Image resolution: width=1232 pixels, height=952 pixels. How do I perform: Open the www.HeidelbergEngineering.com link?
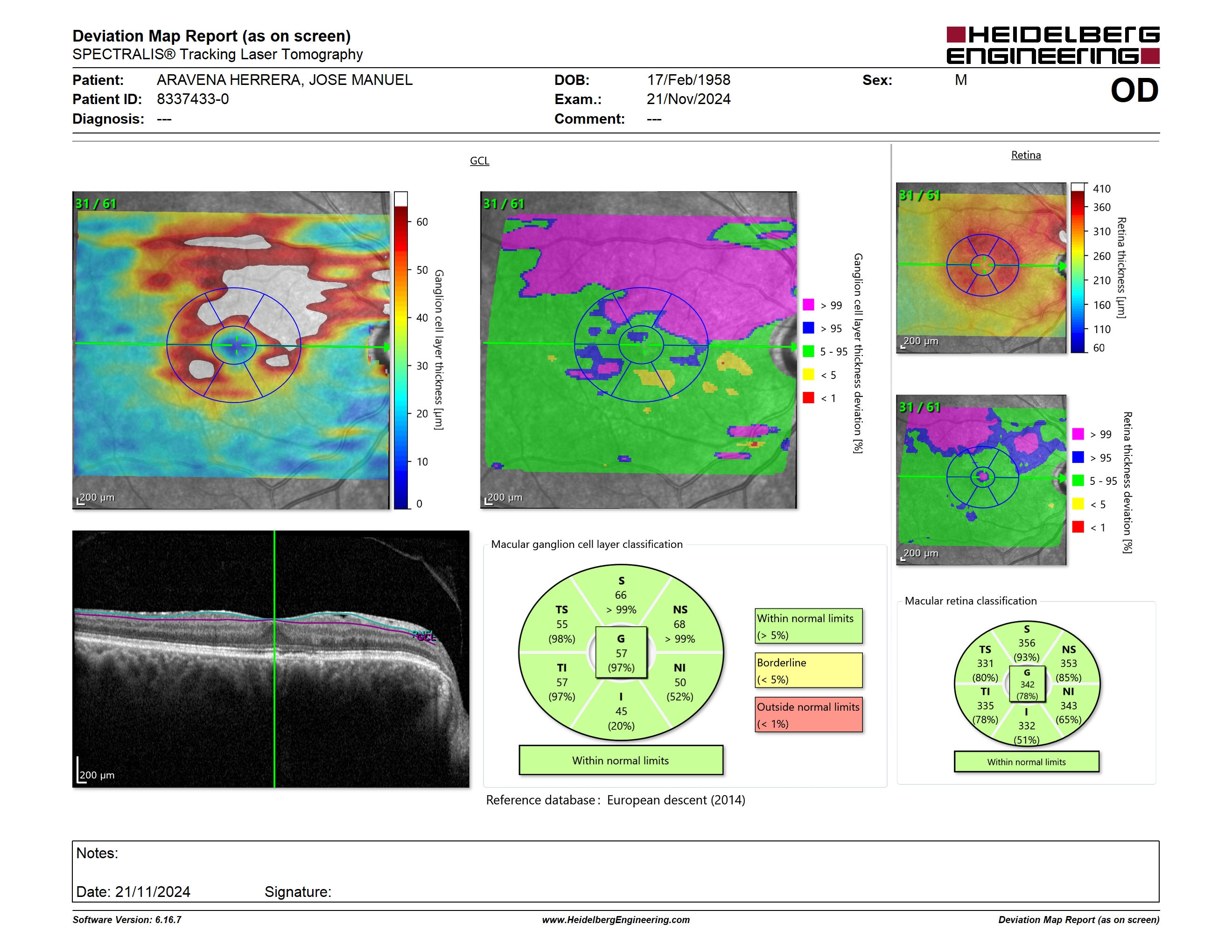pos(616,920)
